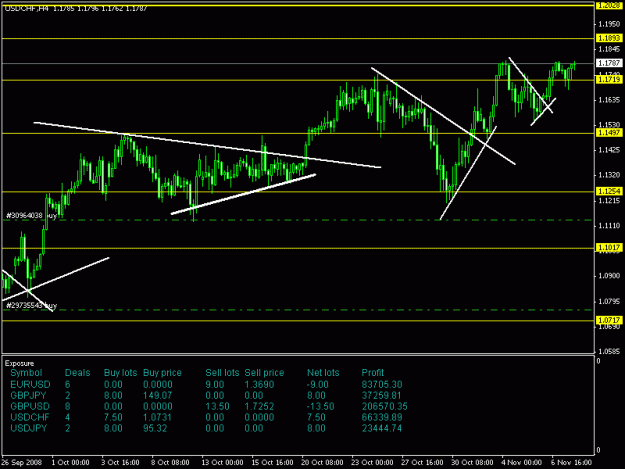
Task: Select the 1.1497 yellow price label
Action: tap(609, 133)
